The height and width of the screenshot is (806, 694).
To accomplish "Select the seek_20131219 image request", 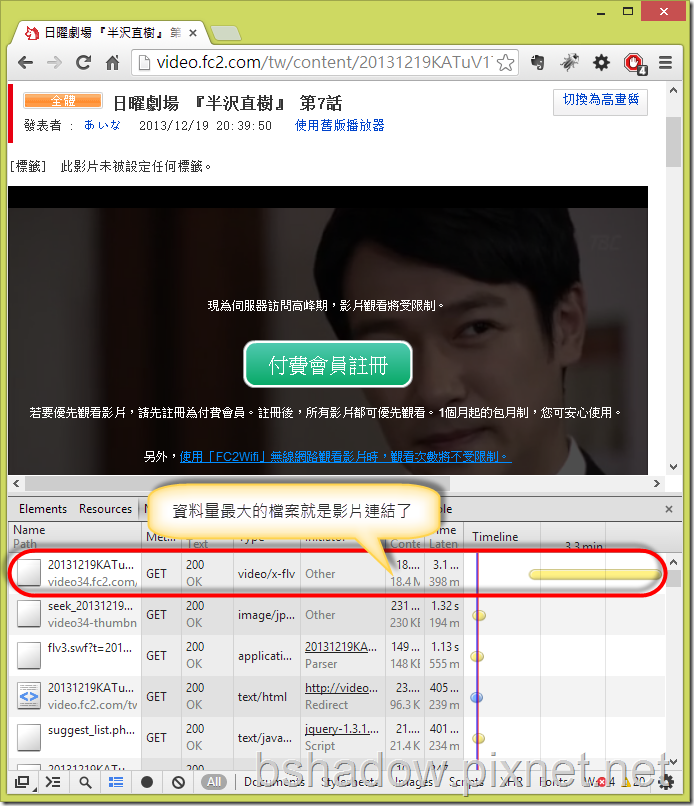I will coord(336,615).
